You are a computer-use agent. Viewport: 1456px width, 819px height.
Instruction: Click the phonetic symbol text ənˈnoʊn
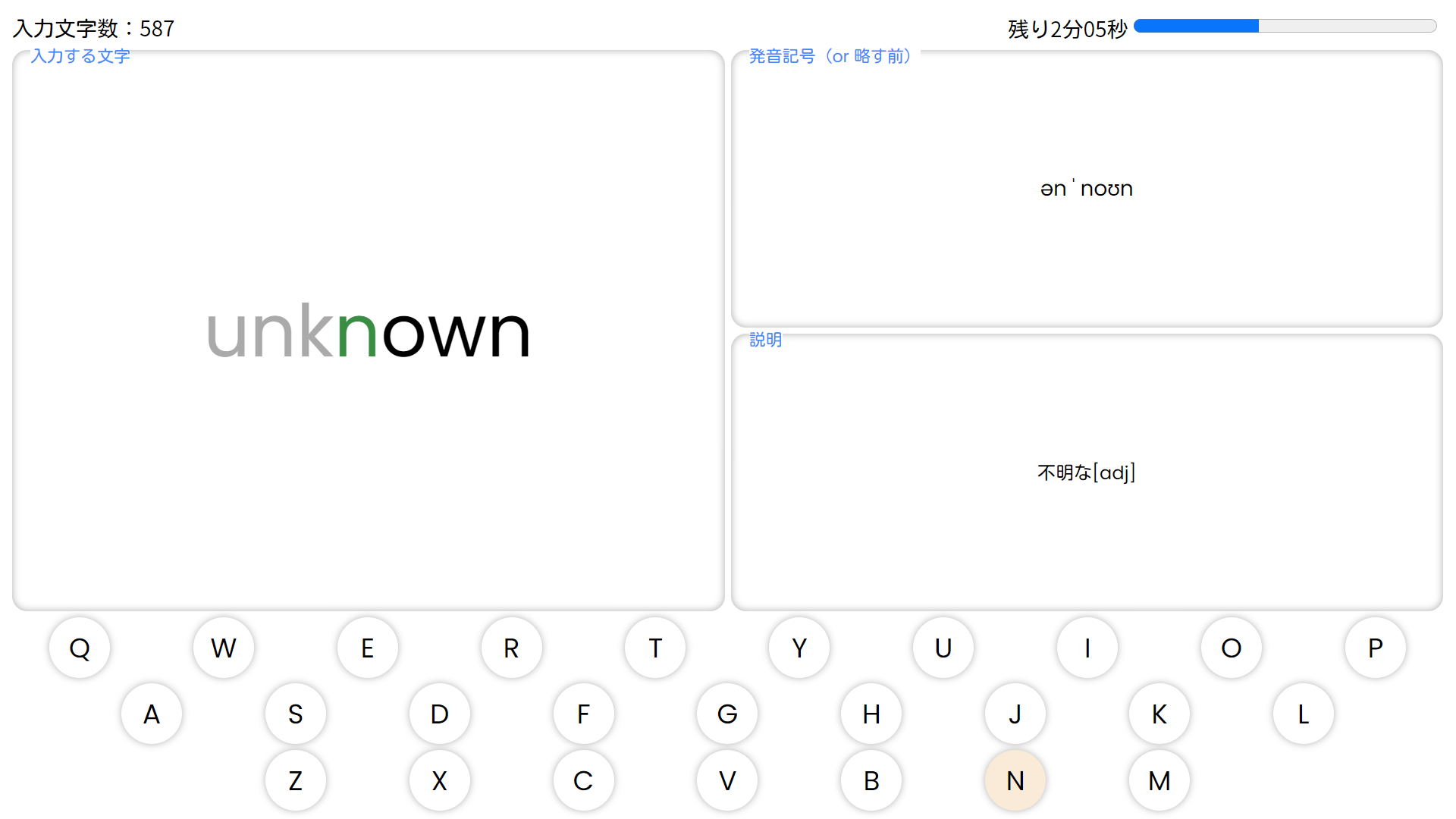(1087, 188)
